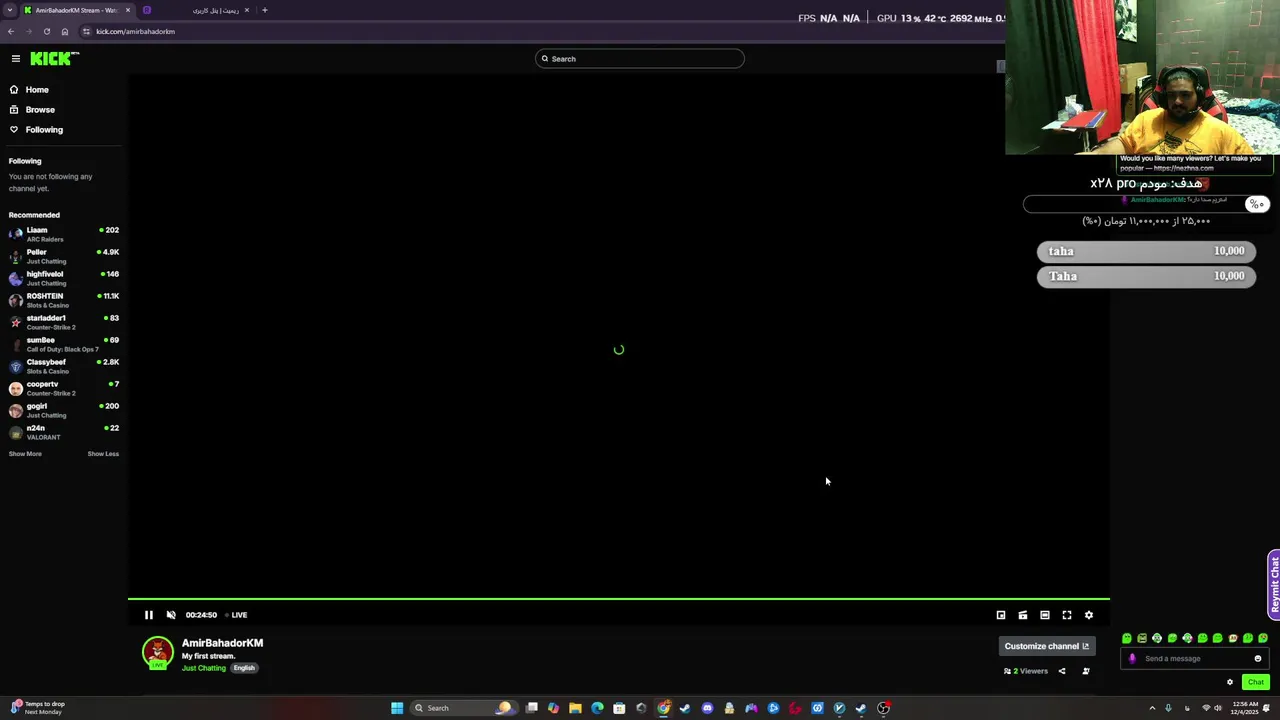Open a new browser tab

tap(265, 10)
